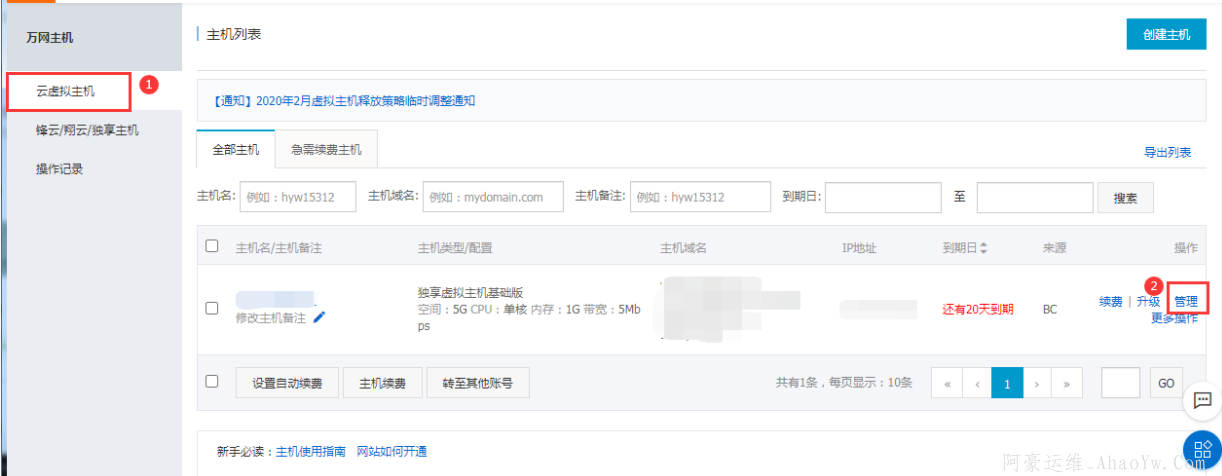Expand 更多操作 for the host
Image resolution: width=1222 pixels, height=476 pixels.
click(1173, 319)
